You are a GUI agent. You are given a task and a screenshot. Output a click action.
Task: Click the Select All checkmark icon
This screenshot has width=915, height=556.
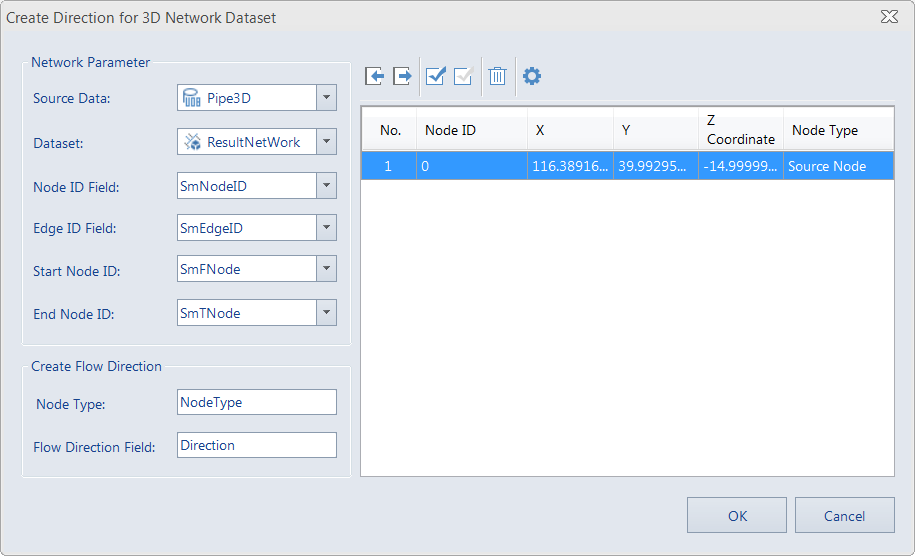coord(435,76)
